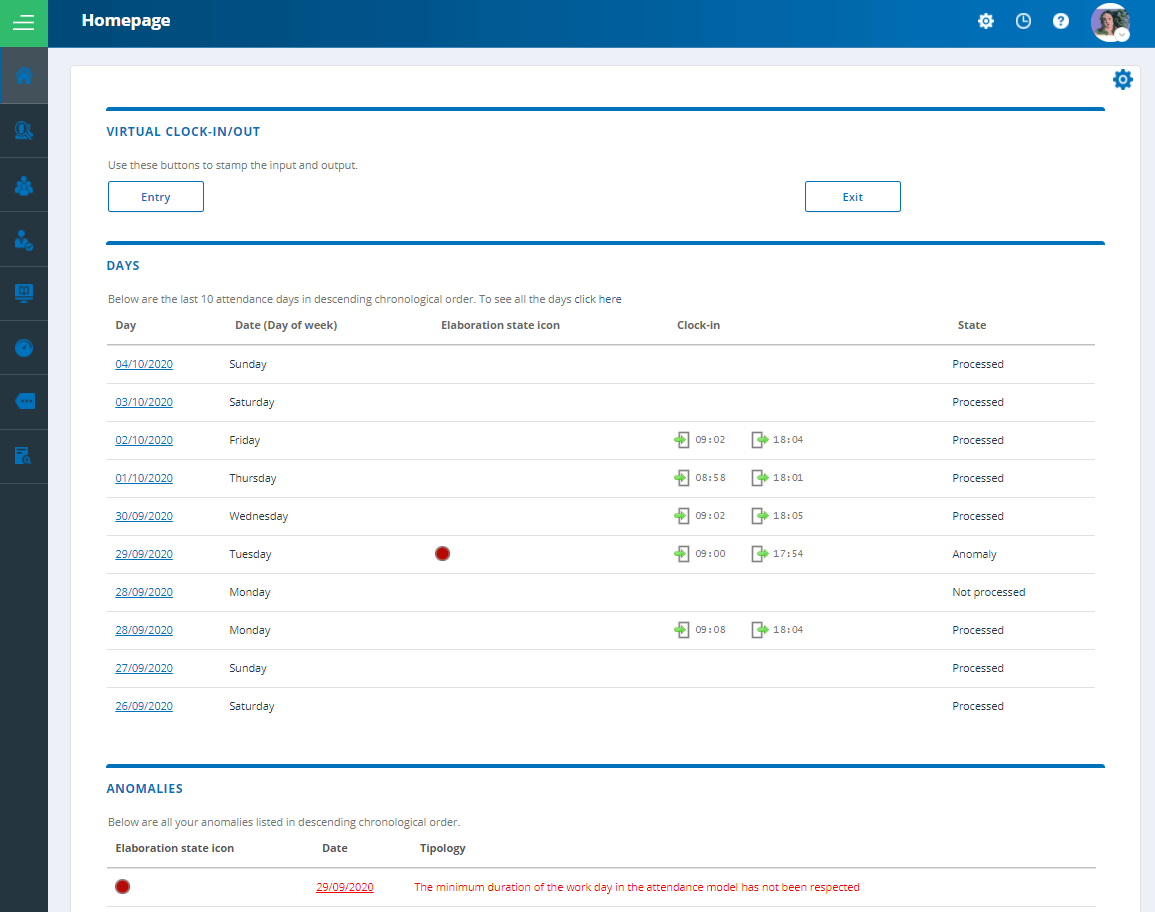Open the user with checkmark sidebar icon

coord(24,239)
